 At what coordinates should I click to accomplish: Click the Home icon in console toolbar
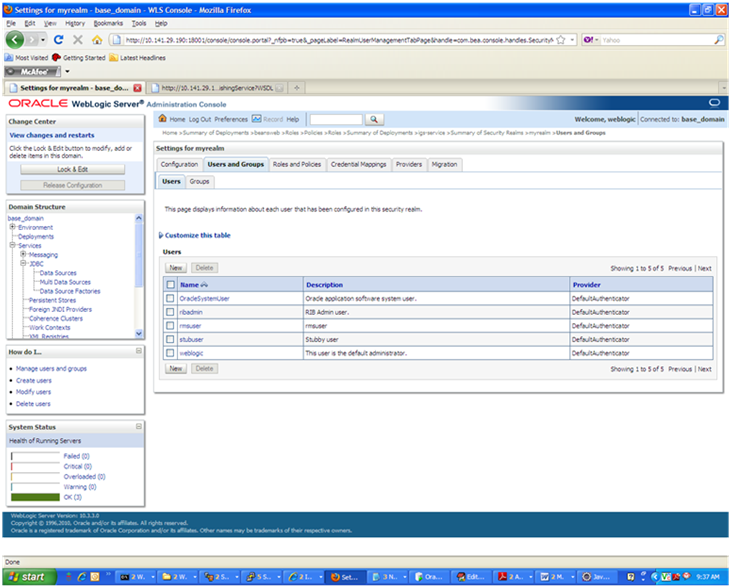(x=163, y=119)
